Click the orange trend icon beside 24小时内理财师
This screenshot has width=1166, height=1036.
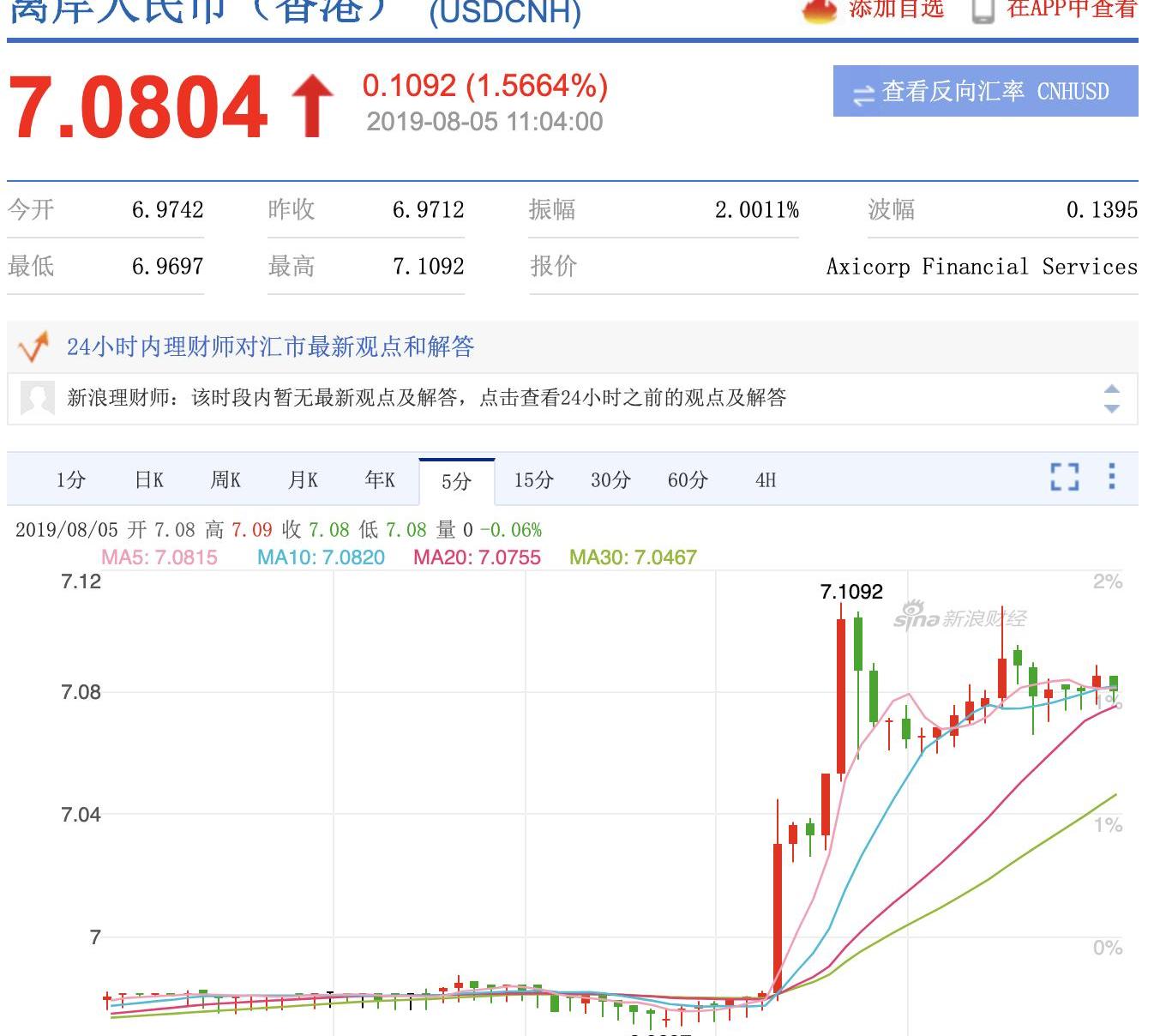34,347
